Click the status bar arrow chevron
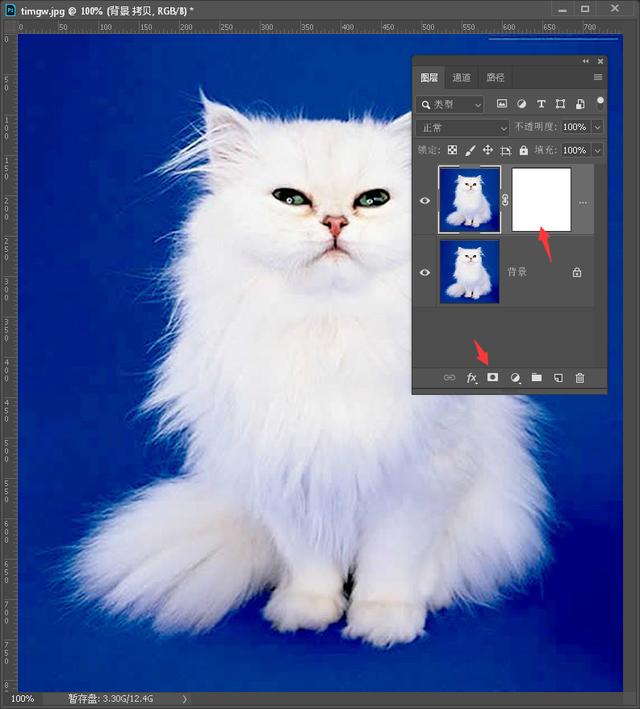The image size is (640, 709). tap(185, 699)
